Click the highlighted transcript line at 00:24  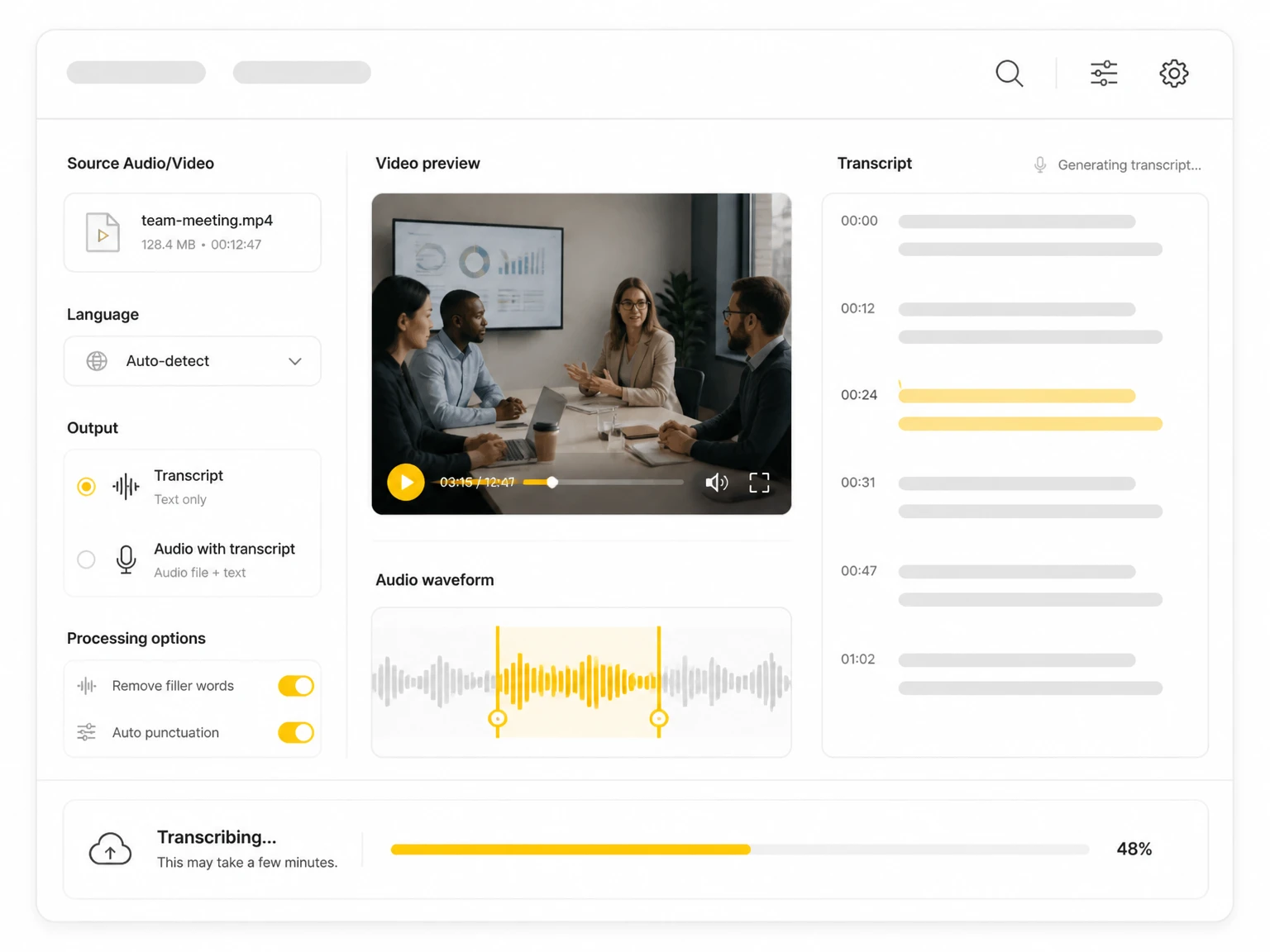(x=1030, y=410)
